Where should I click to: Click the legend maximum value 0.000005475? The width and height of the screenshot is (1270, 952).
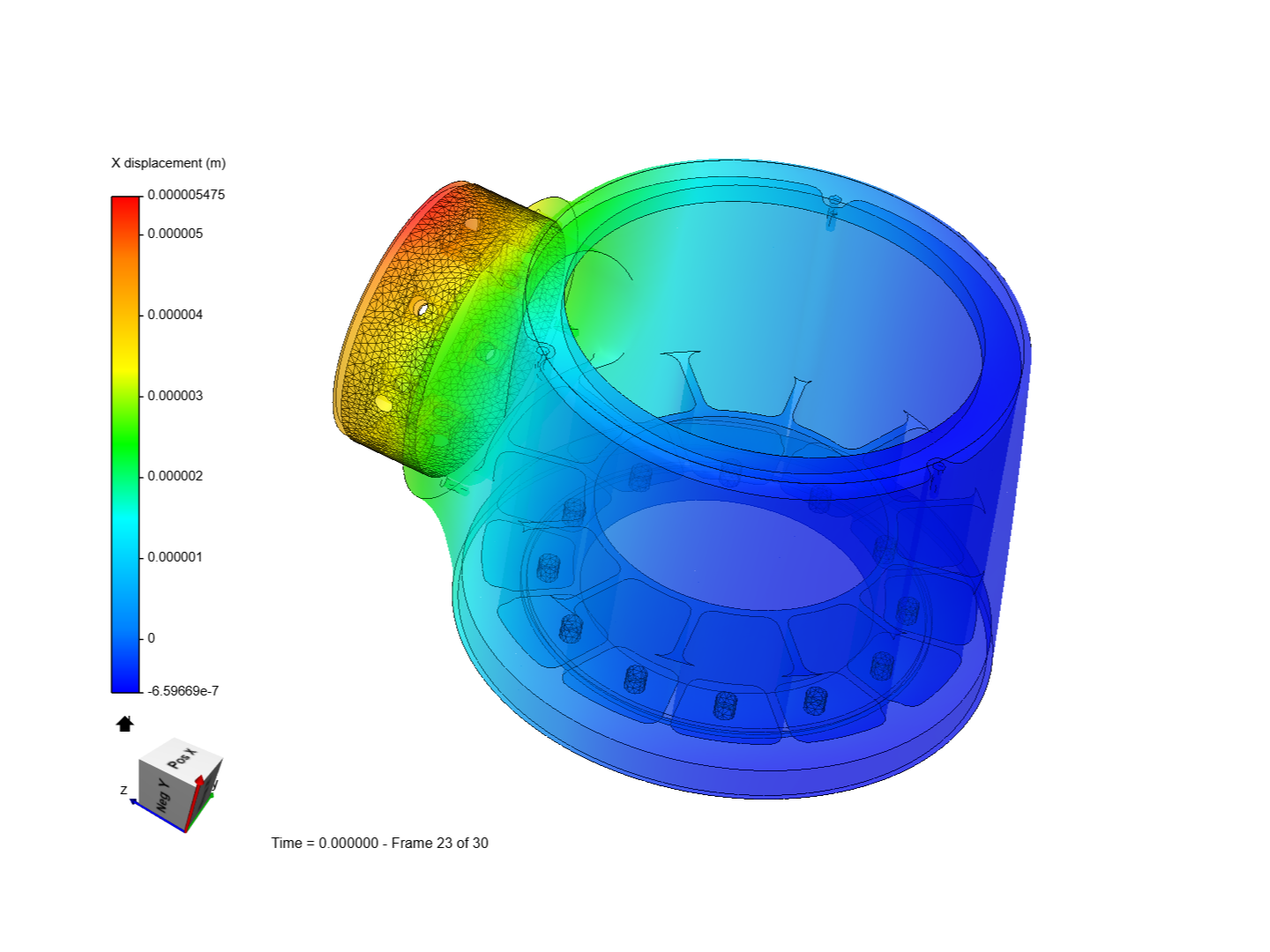186,195
